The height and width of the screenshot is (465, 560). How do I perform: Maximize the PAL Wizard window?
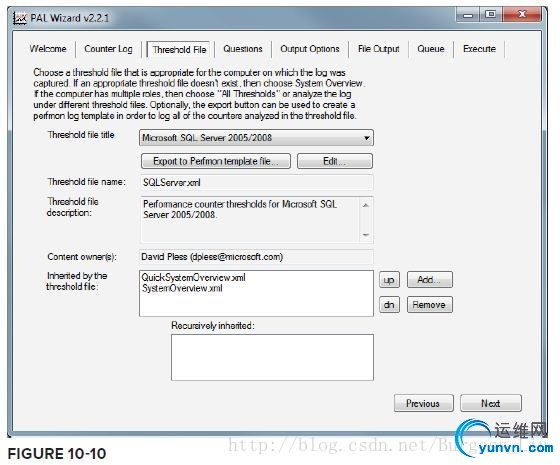491,14
